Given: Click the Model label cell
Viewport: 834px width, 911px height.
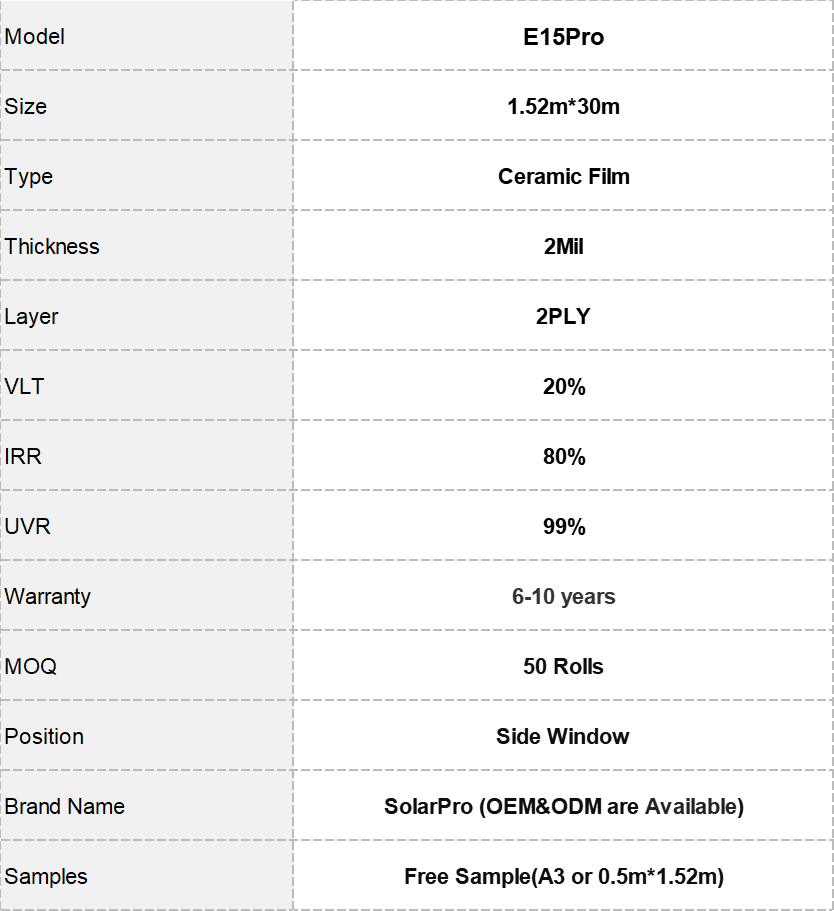Looking at the screenshot, I should pyautogui.click(x=146, y=36).
